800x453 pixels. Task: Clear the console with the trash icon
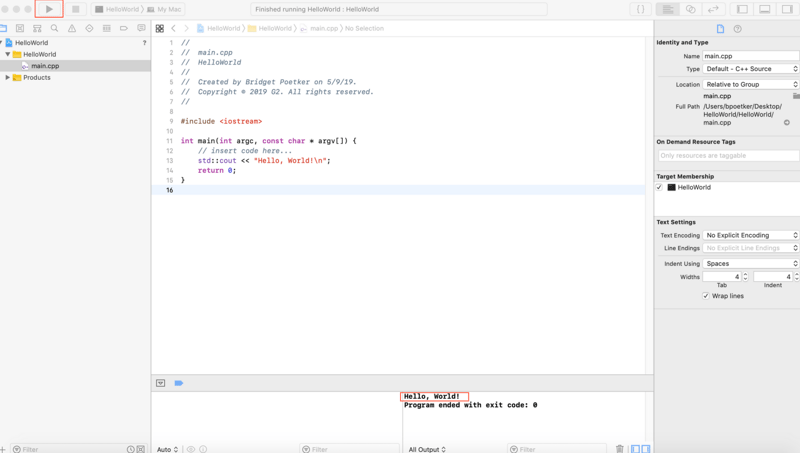[x=619, y=449]
